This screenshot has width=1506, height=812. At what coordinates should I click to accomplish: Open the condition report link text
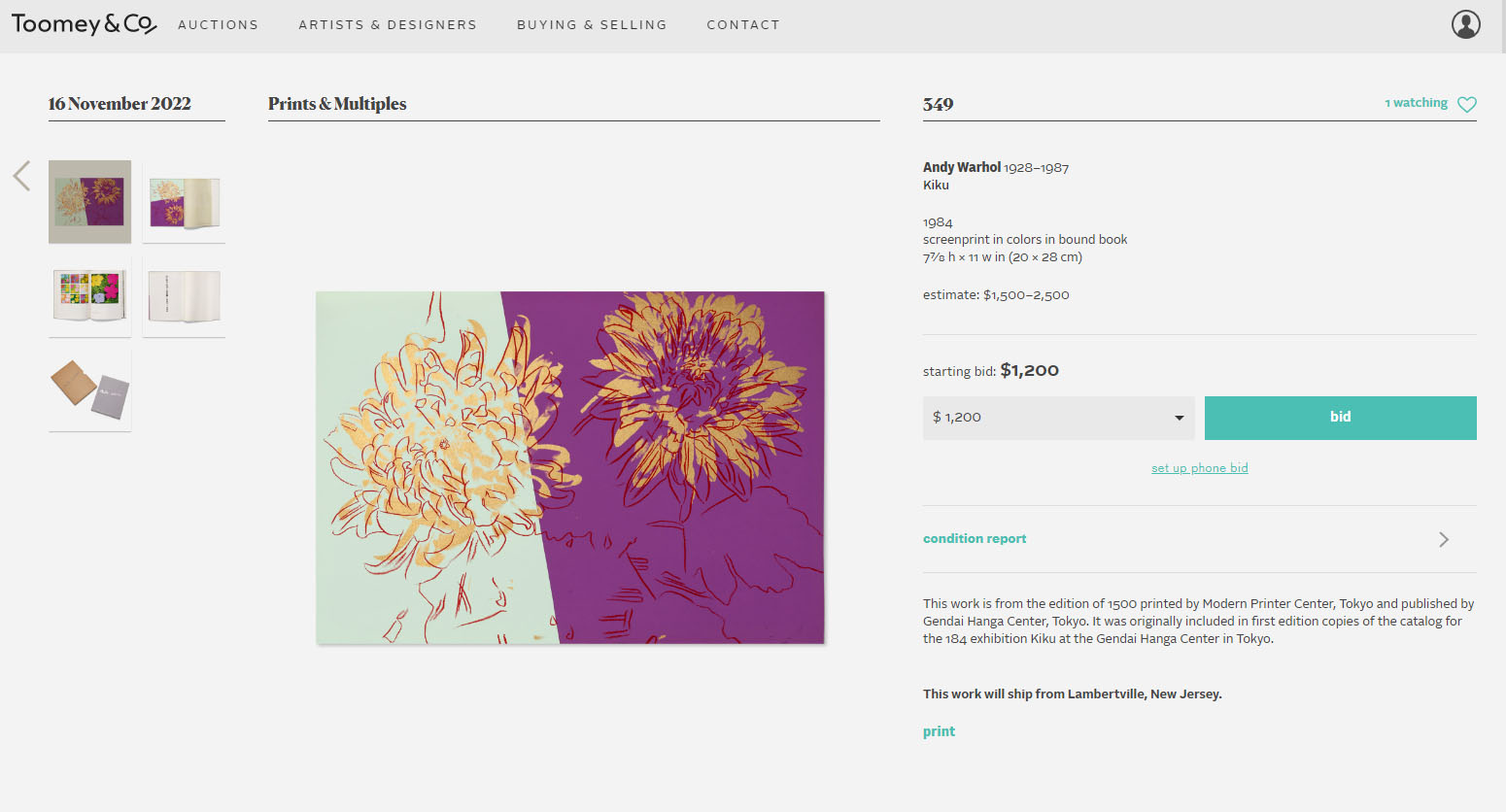click(975, 539)
